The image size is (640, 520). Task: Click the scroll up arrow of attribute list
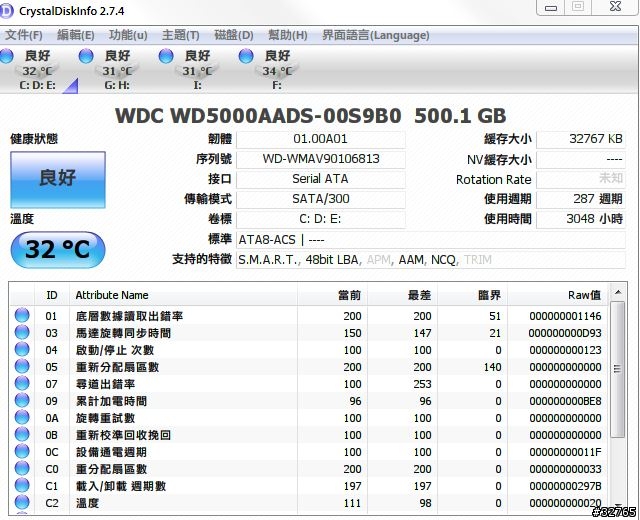pos(618,292)
